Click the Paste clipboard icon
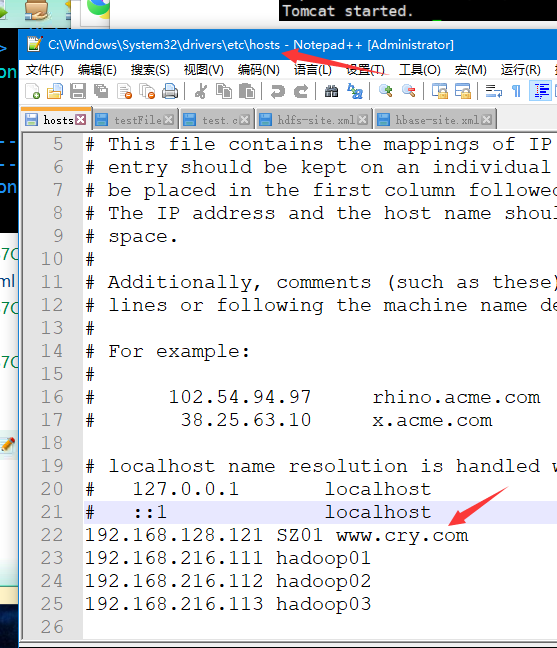 point(247,91)
